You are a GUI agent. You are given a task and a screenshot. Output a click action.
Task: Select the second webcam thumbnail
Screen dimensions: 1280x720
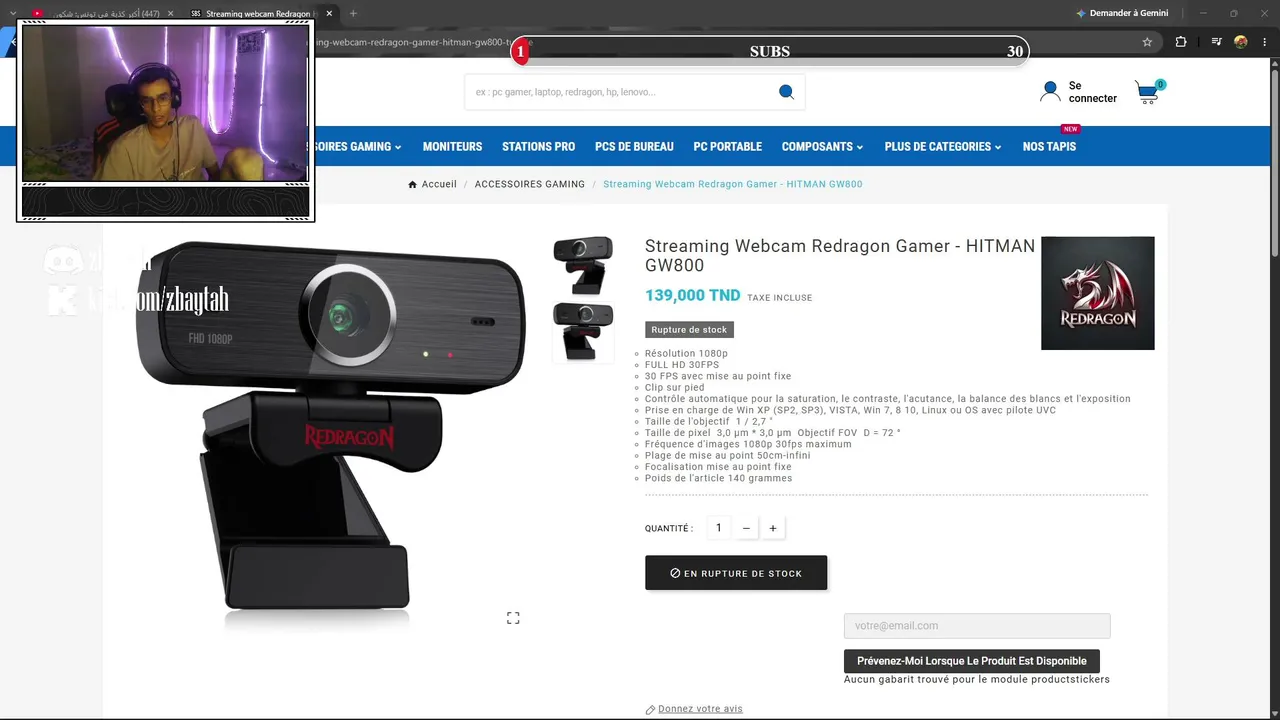pos(583,332)
